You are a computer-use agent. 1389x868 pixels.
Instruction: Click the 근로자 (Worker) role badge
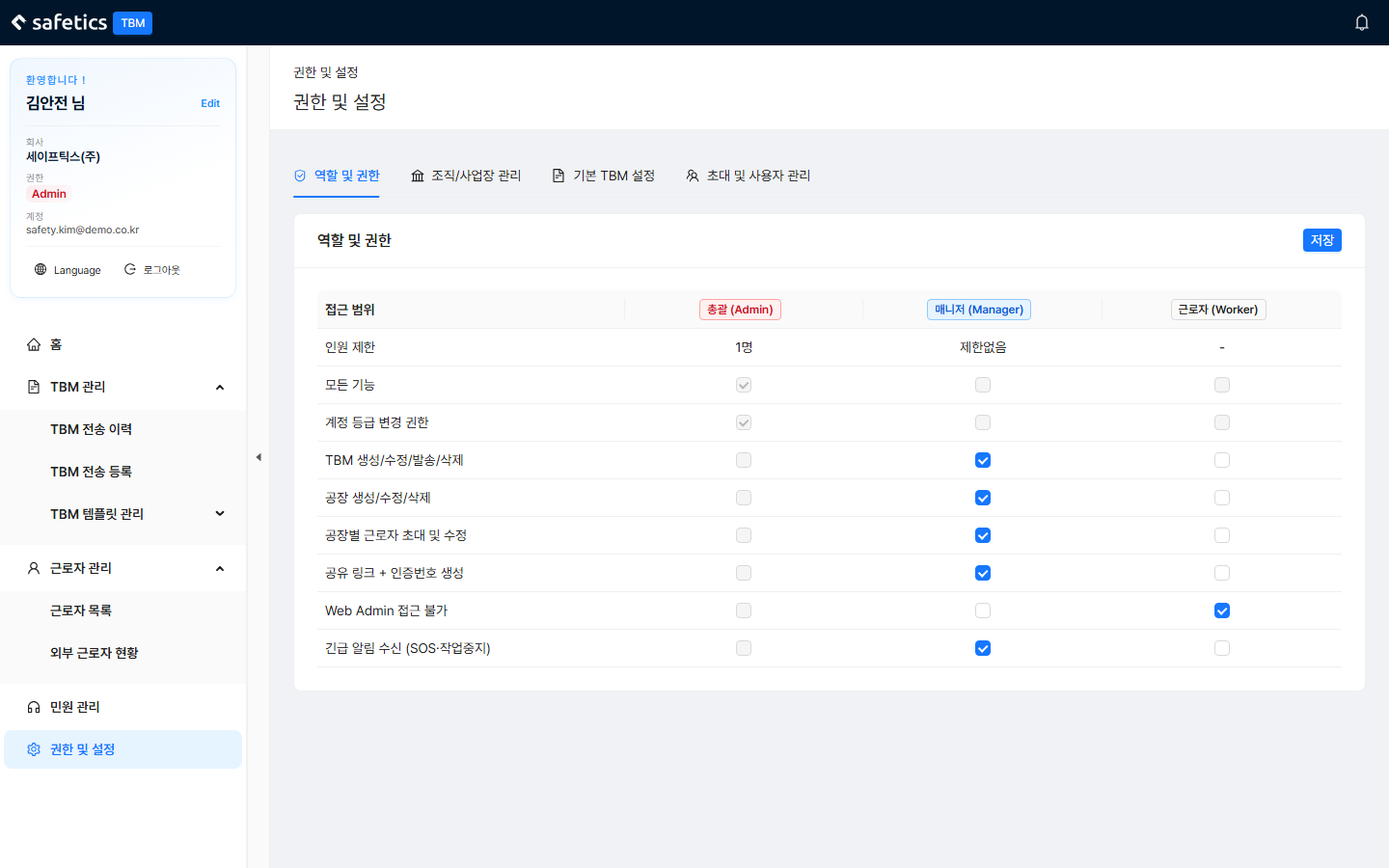[x=1218, y=310]
